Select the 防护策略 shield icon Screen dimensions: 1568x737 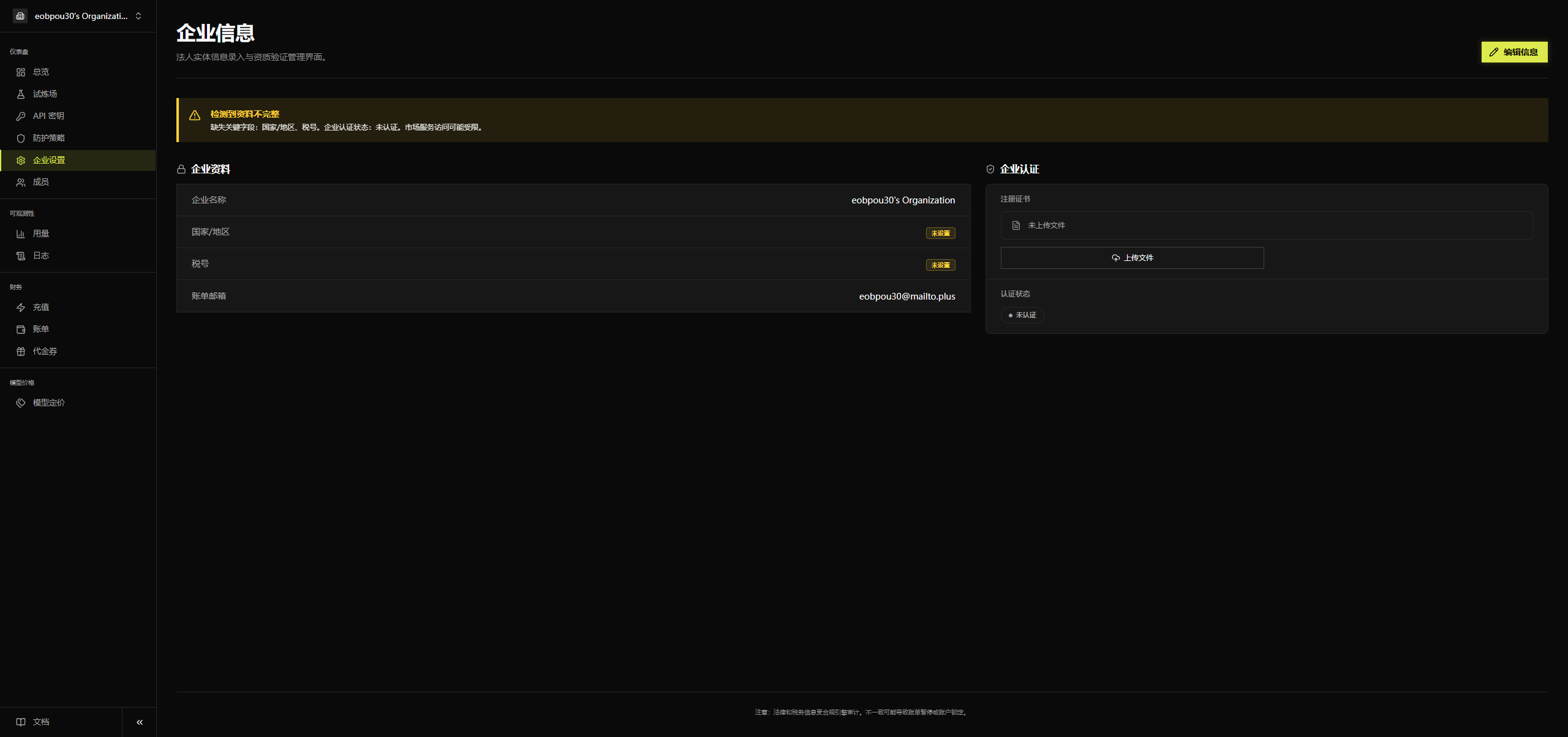[x=21, y=138]
